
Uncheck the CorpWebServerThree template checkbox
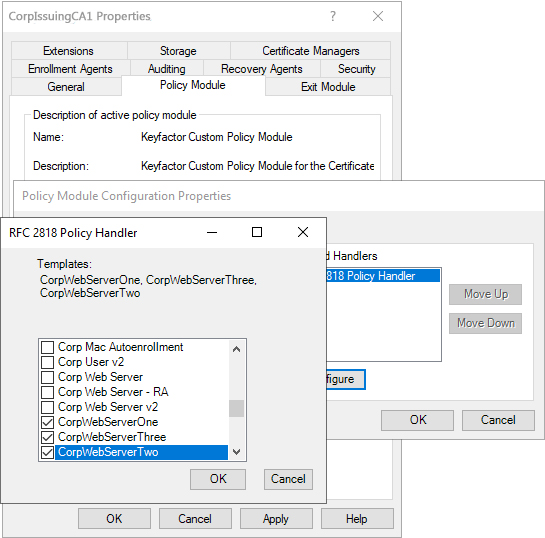point(48,437)
